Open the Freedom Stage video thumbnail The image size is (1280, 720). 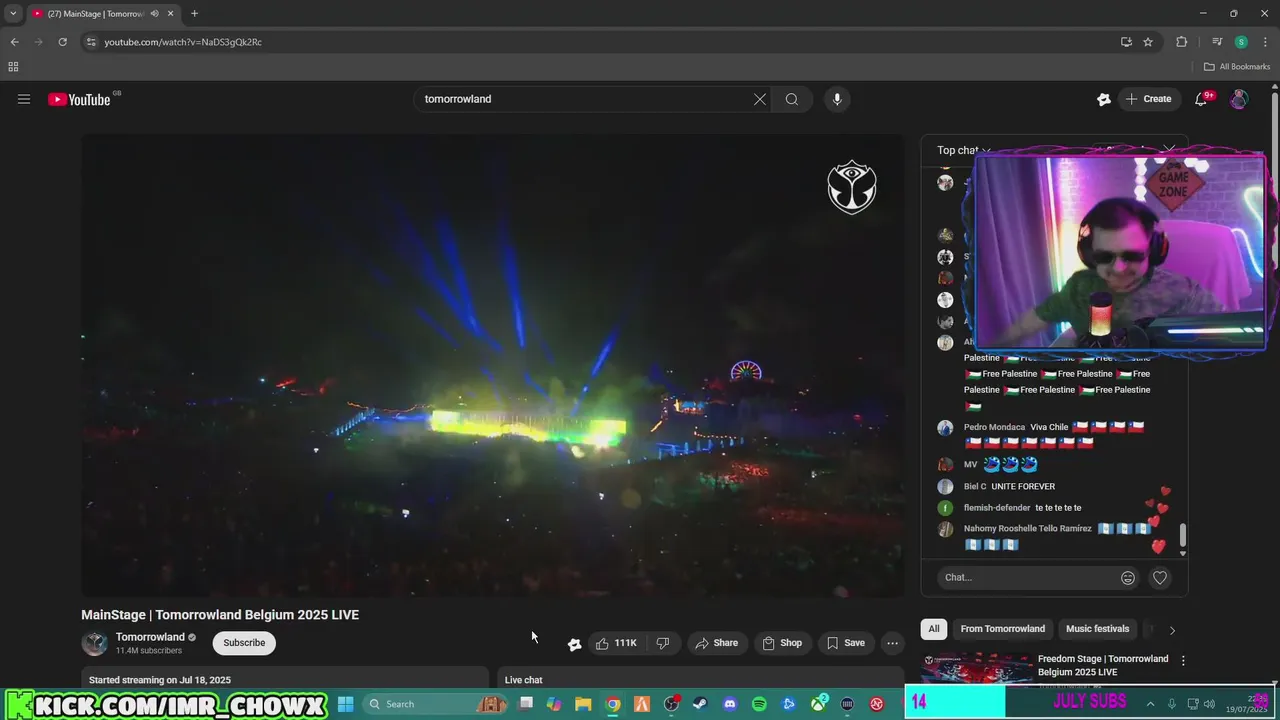point(976,668)
